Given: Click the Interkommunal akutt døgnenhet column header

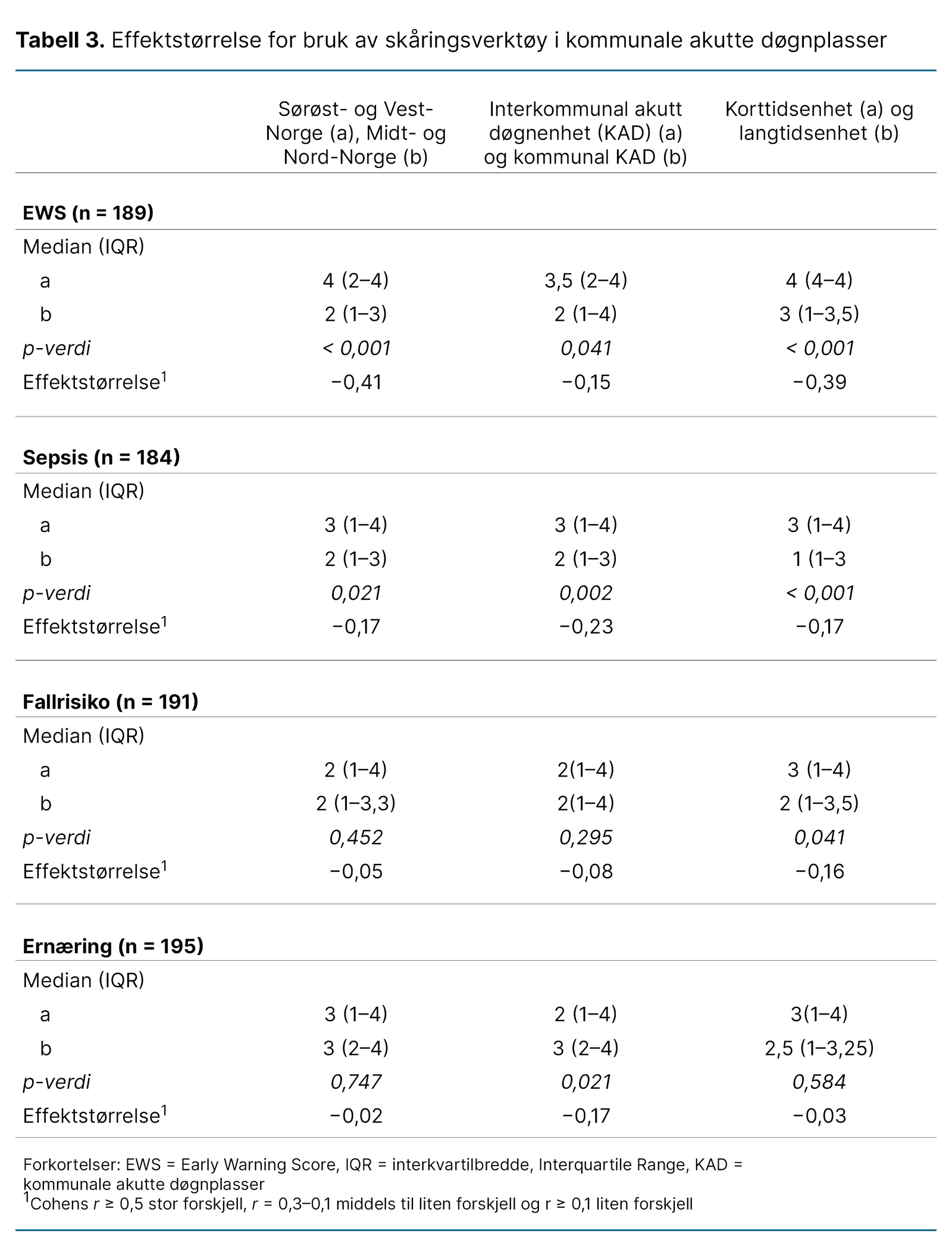Looking at the screenshot, I should (x=585, y=133).
